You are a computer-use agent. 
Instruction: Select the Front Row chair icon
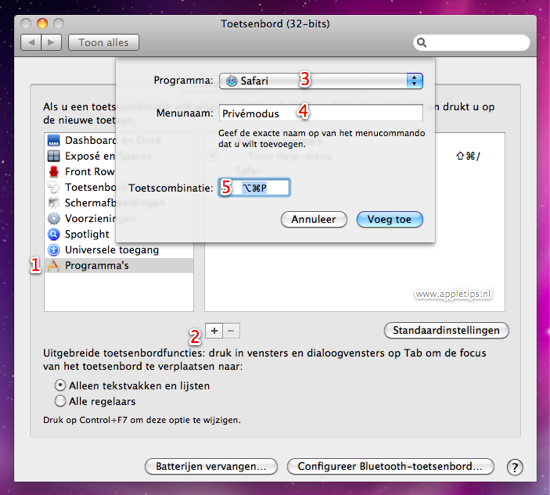54,172
